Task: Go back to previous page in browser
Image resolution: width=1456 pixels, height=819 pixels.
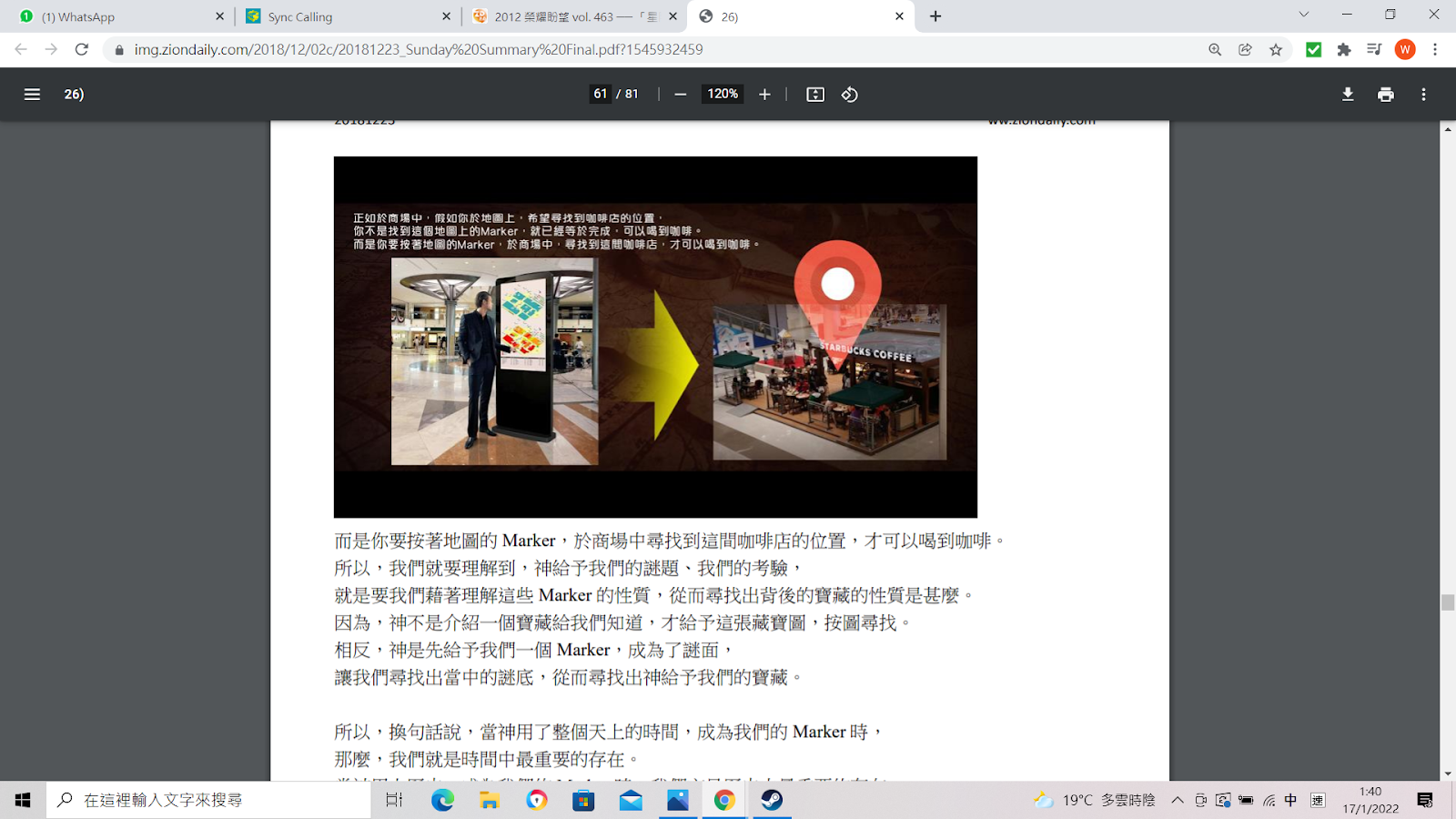Action: coord(21,49)
